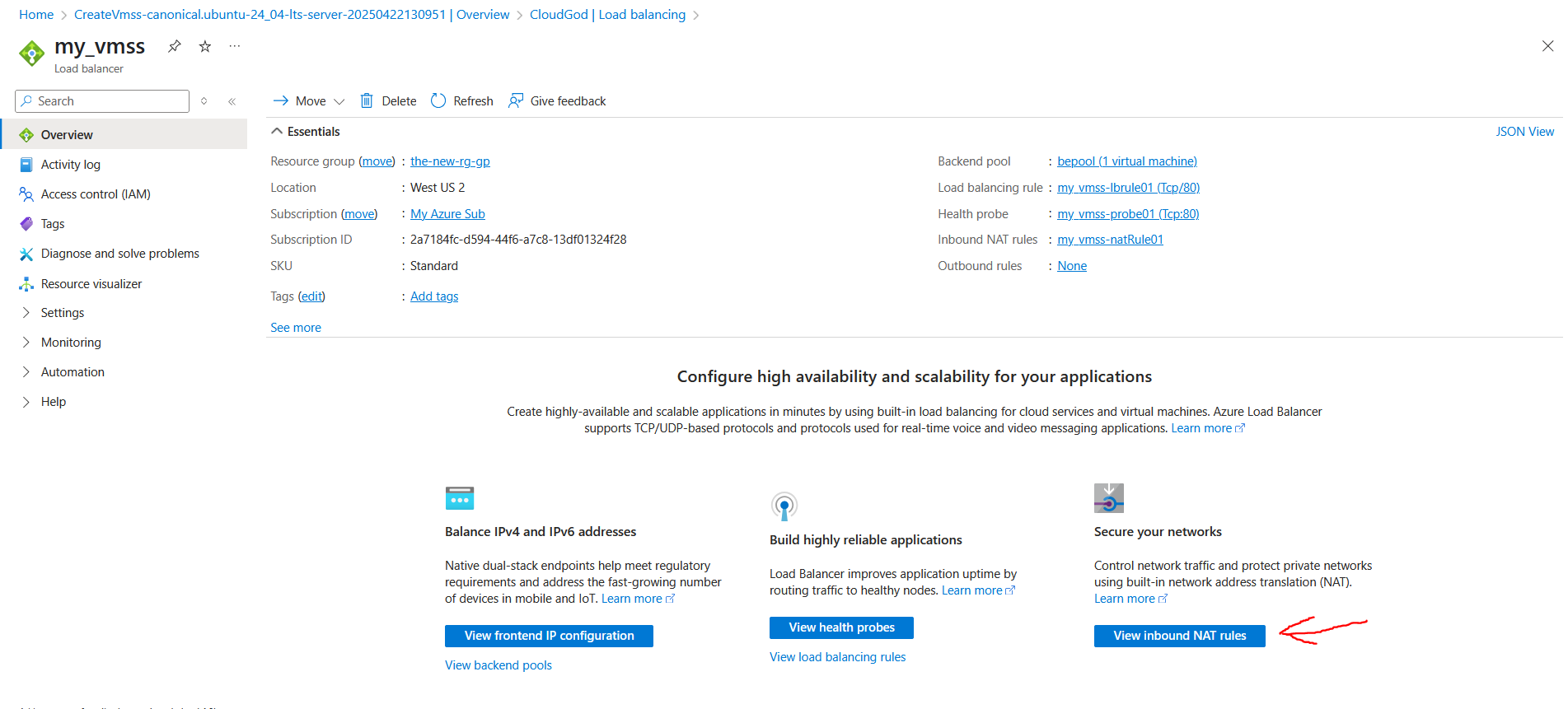Image resolution: width=1568 pixels, height=709 pixels.
Task: Open Learn more under Secure your networks
Action: point(1130,599)
